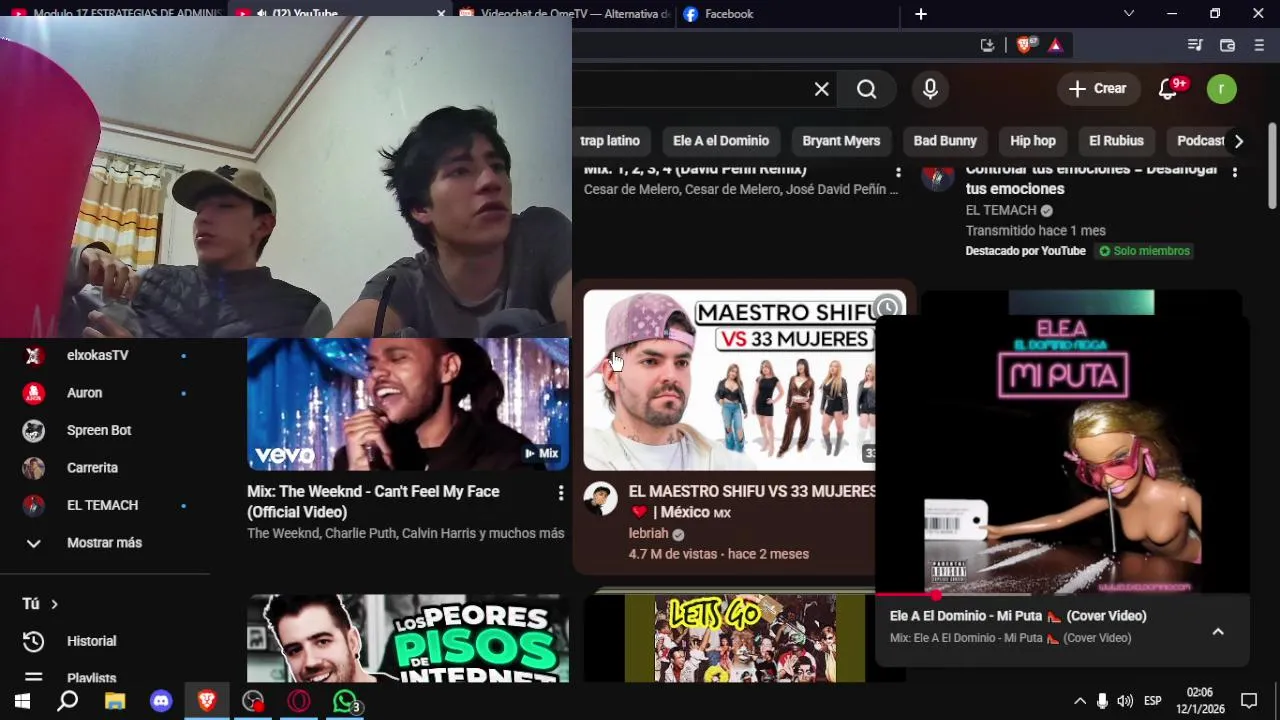Show hidden system tray icons
This screenshot has height=720, width=1280.
[x=1080, y=701]
